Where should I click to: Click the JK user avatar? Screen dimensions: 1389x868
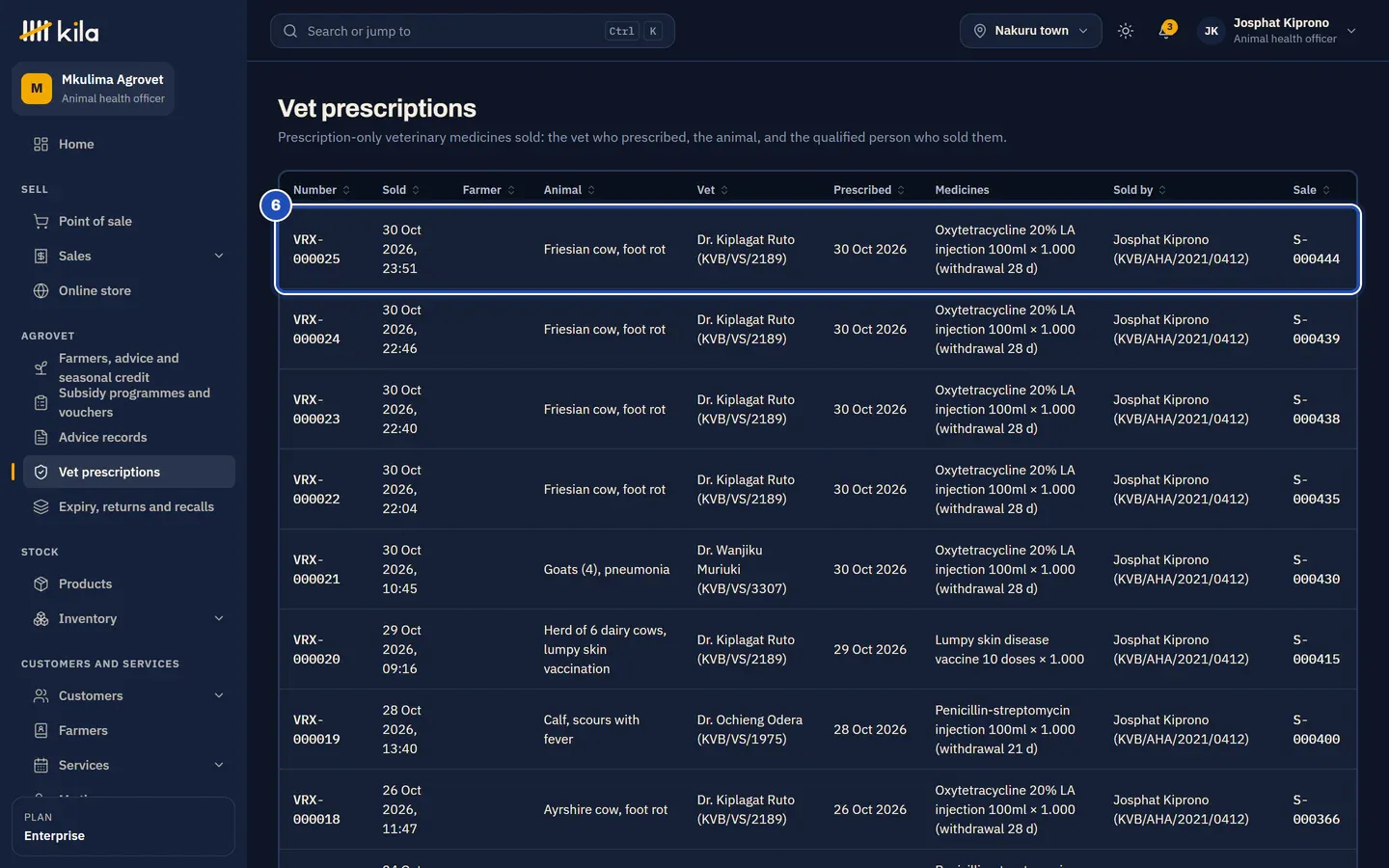(1211, 31)
